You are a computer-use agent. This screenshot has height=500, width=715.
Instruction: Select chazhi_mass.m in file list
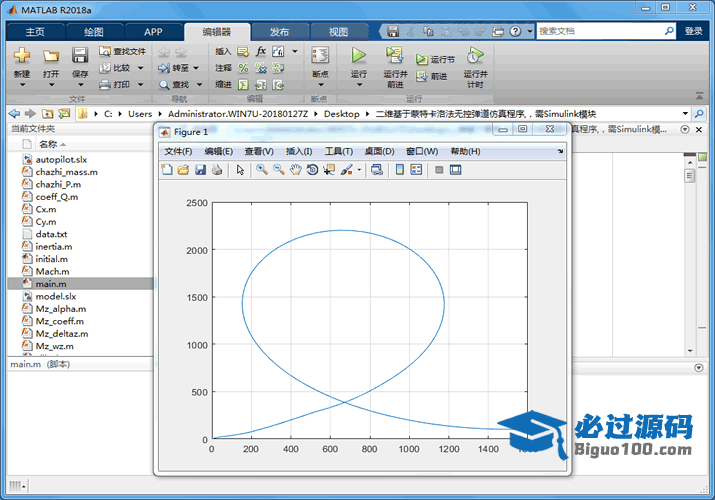[x=67, y=172]
